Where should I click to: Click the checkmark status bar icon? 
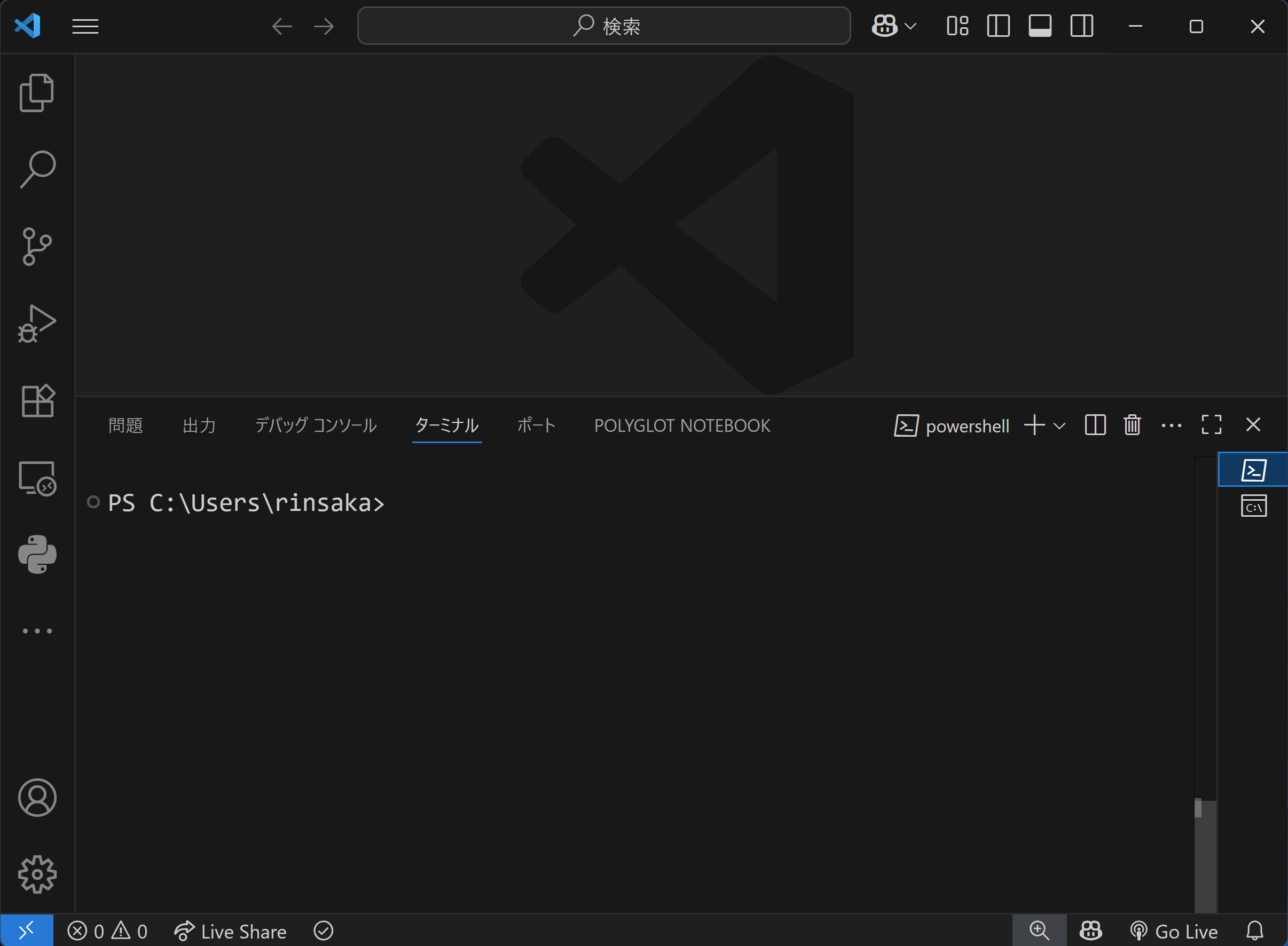(324, 931)
